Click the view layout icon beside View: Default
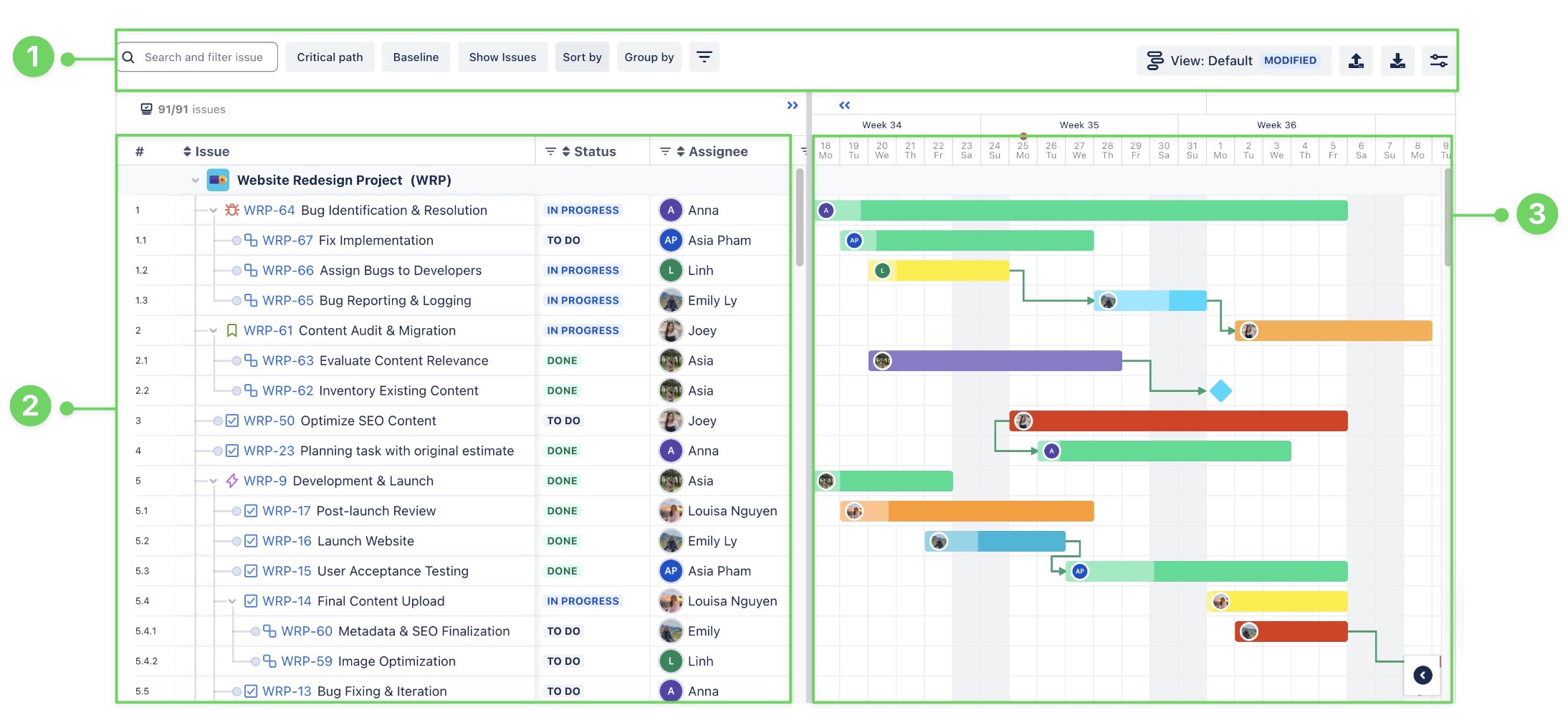 [1155, 61]
